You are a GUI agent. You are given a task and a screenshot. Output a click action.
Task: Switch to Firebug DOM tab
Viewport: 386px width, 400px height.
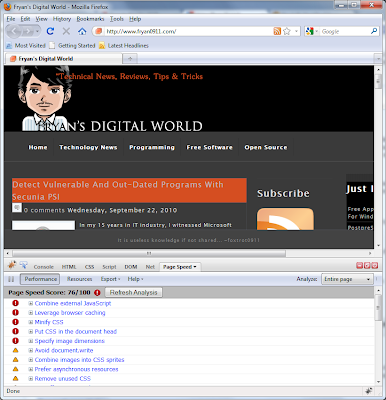(131, 267)
